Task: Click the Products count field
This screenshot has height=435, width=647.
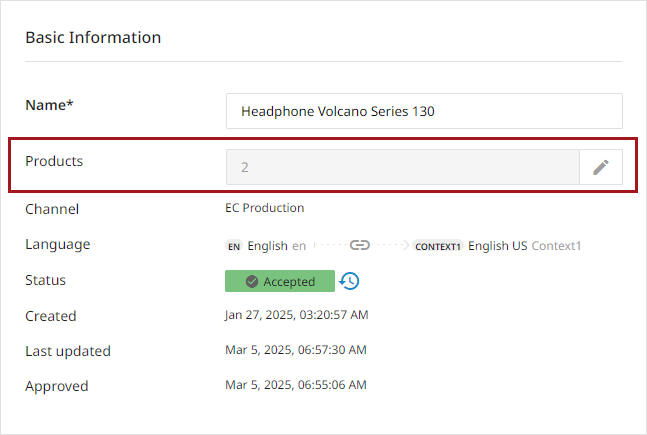Action: [x=402, y=167]
